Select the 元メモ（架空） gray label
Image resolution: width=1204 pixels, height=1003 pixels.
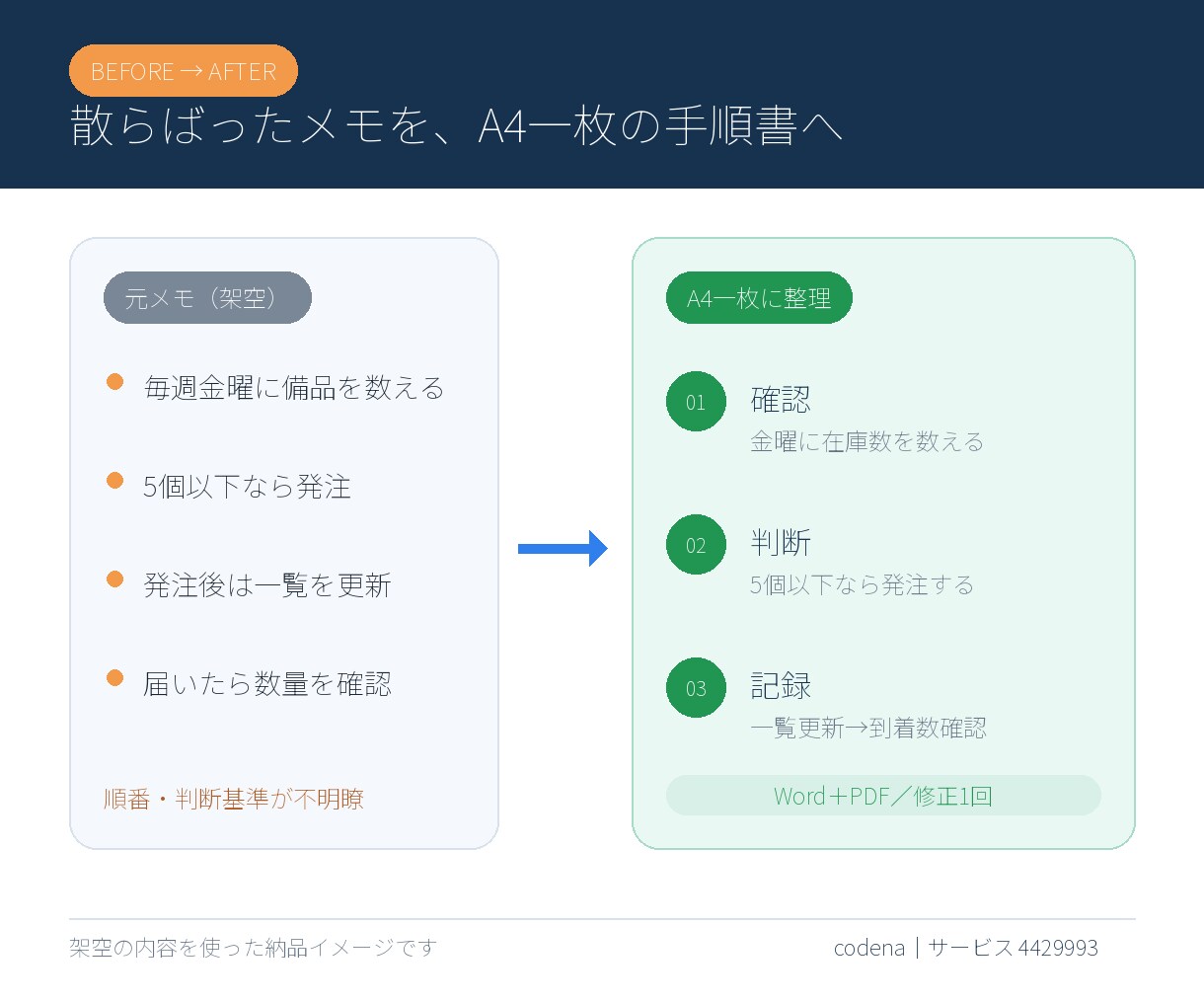tap(207, 297)
